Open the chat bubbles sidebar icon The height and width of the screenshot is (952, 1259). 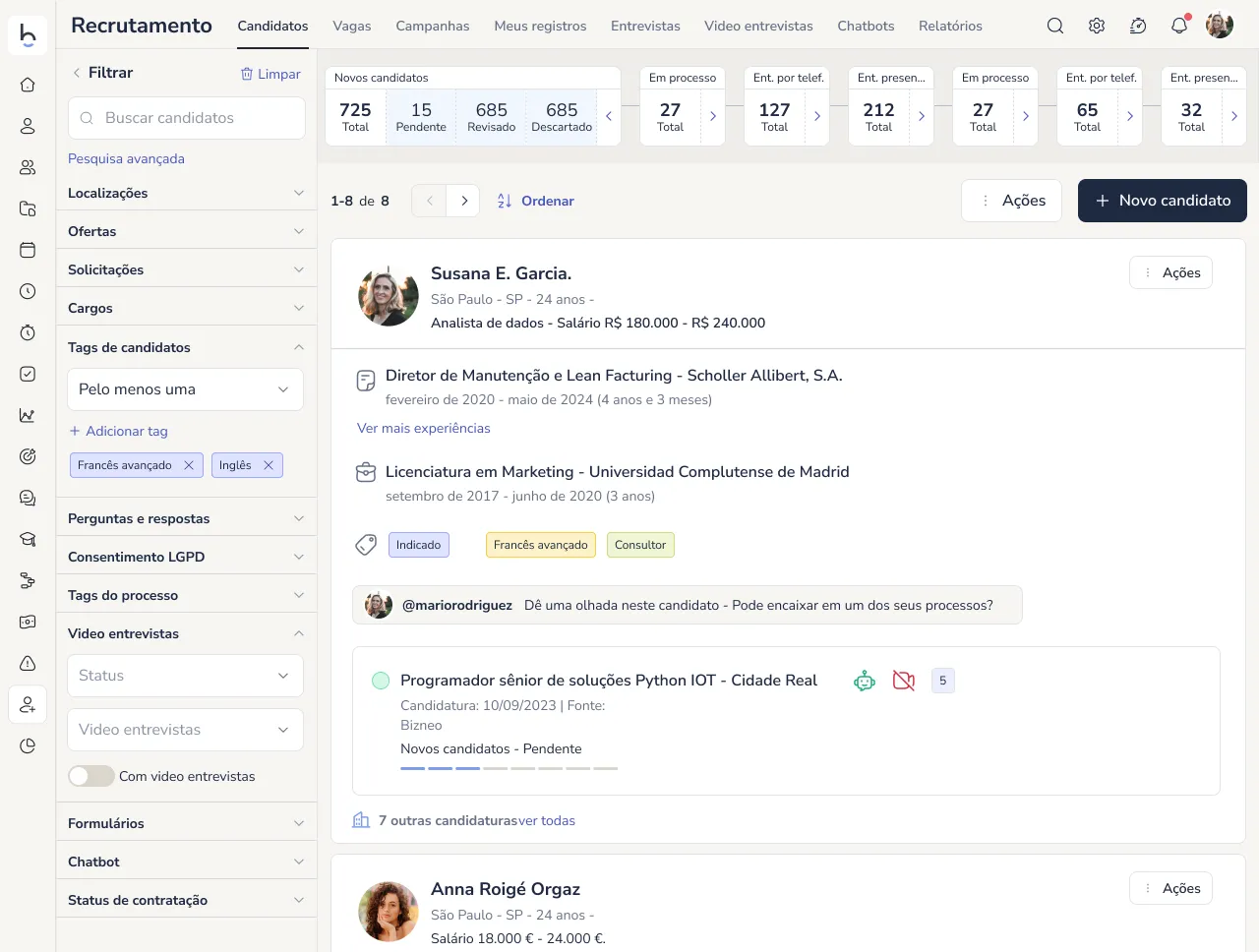[28, 498]
